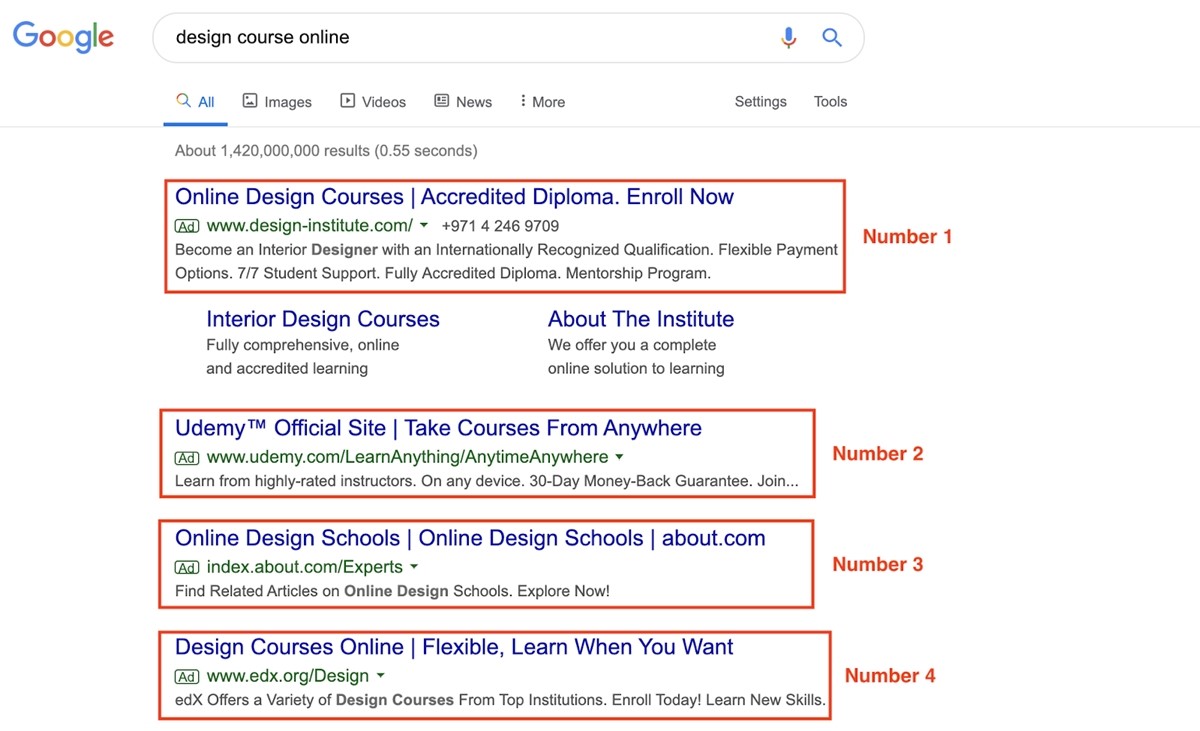The image size is (1200, 731).
Task: Click the www.udemy.com/LearnAnything/AnytimeAnywhere URL text
Action: click(x=407, y=457)
